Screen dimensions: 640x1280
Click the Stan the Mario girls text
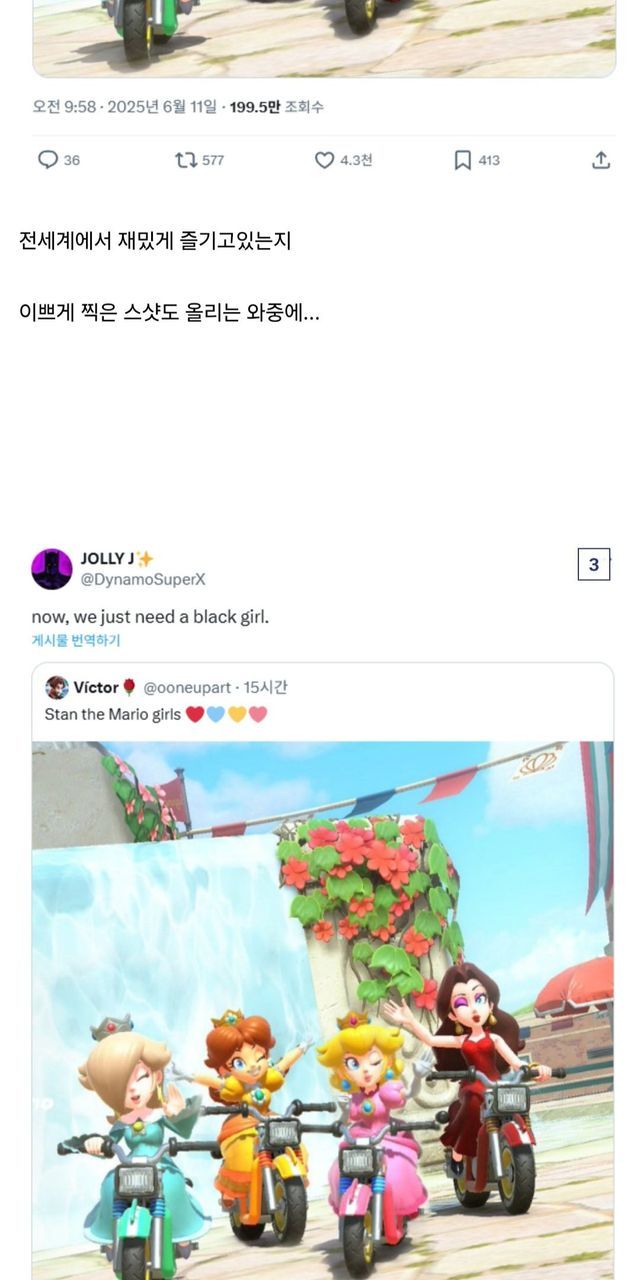(x=113, y=715)
